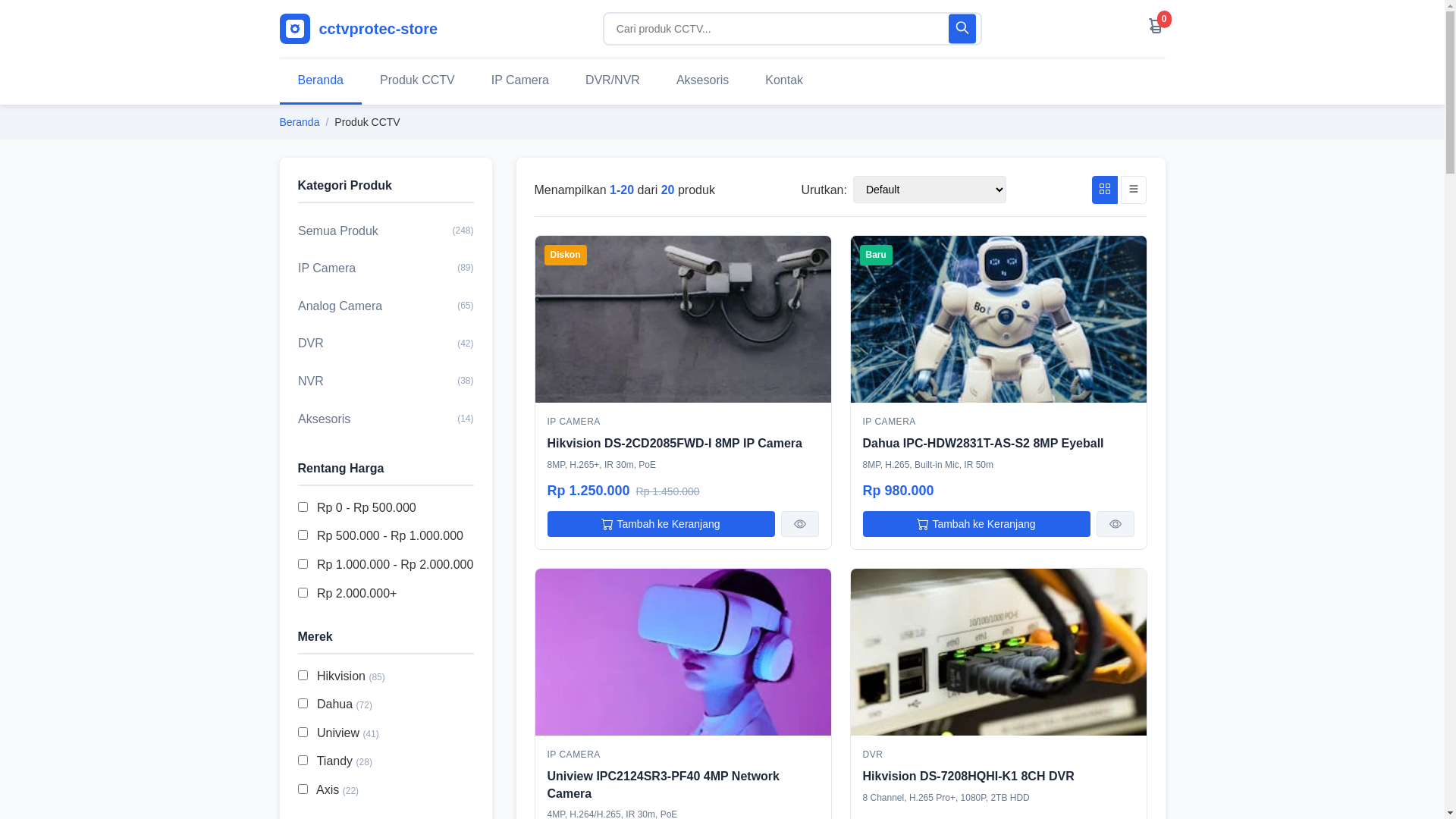Toggle Uniview brand filter

click(x=303, y=733)
